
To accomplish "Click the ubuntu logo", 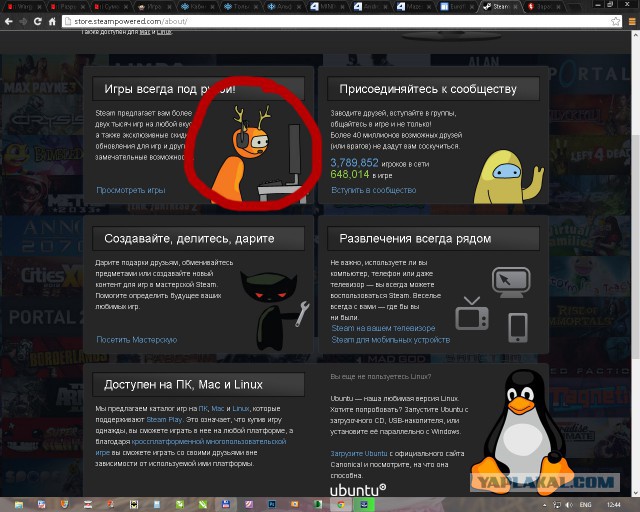I will point(358,490).
